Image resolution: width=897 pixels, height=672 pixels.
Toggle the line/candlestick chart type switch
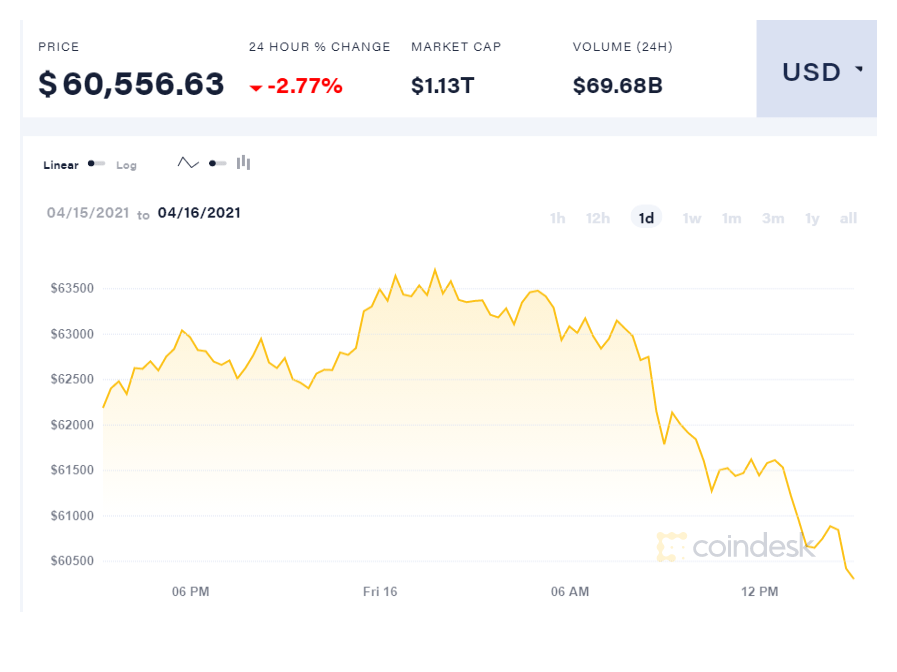tap(217, 164)
